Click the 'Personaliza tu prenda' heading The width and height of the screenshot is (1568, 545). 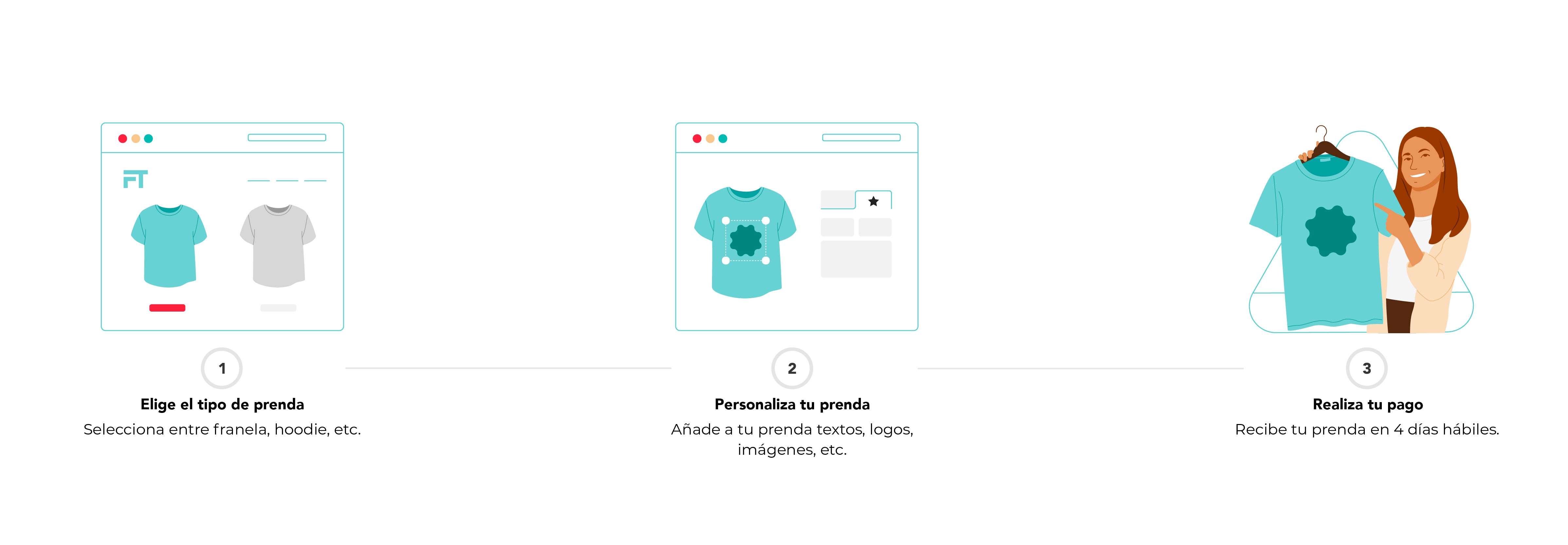coord(792,404)
